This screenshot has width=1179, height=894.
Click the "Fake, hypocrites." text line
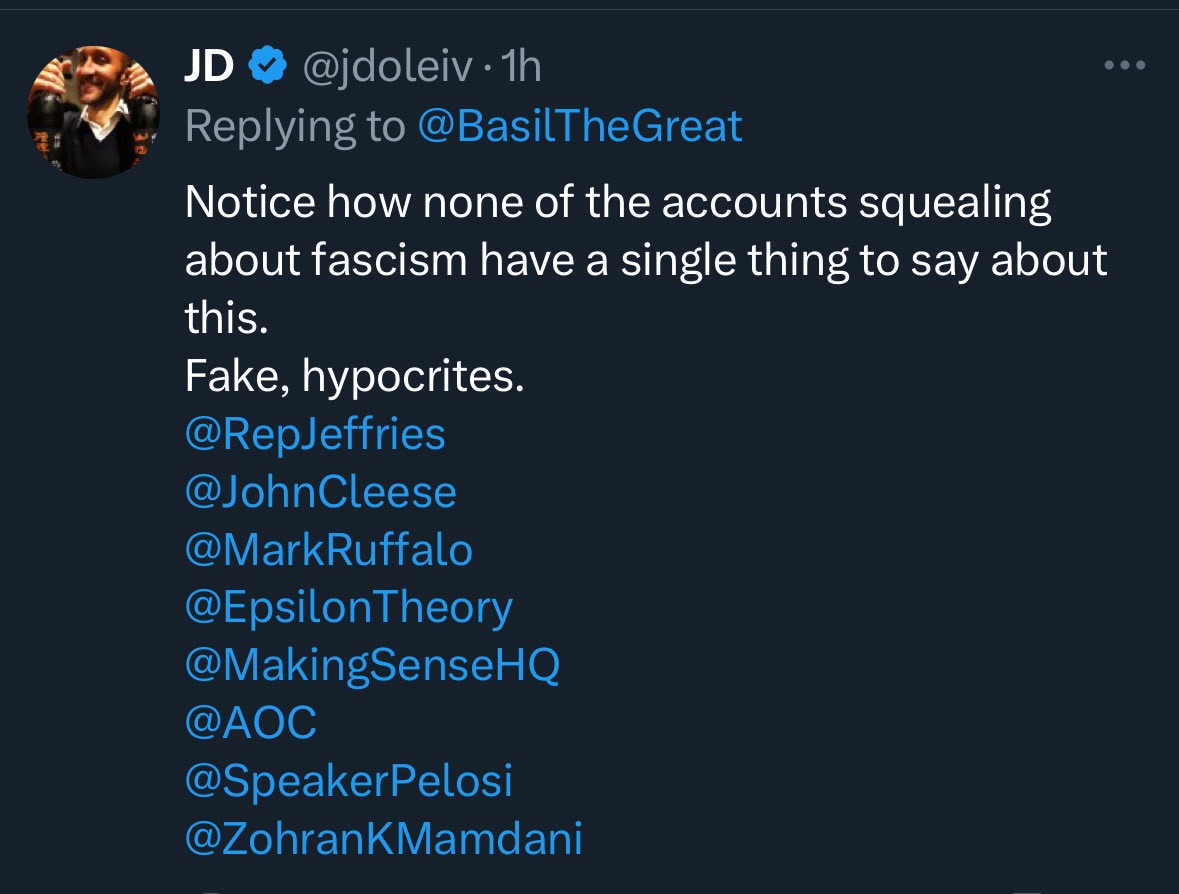tap(354, 376)
